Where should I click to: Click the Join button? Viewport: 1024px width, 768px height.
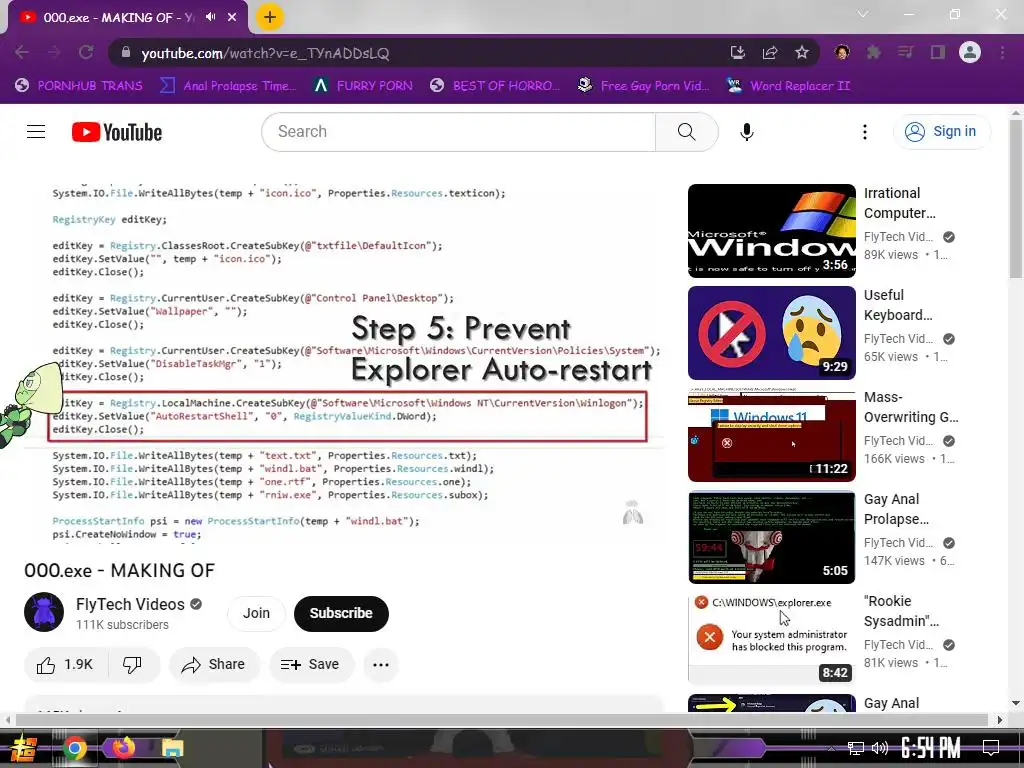point(256,613)
